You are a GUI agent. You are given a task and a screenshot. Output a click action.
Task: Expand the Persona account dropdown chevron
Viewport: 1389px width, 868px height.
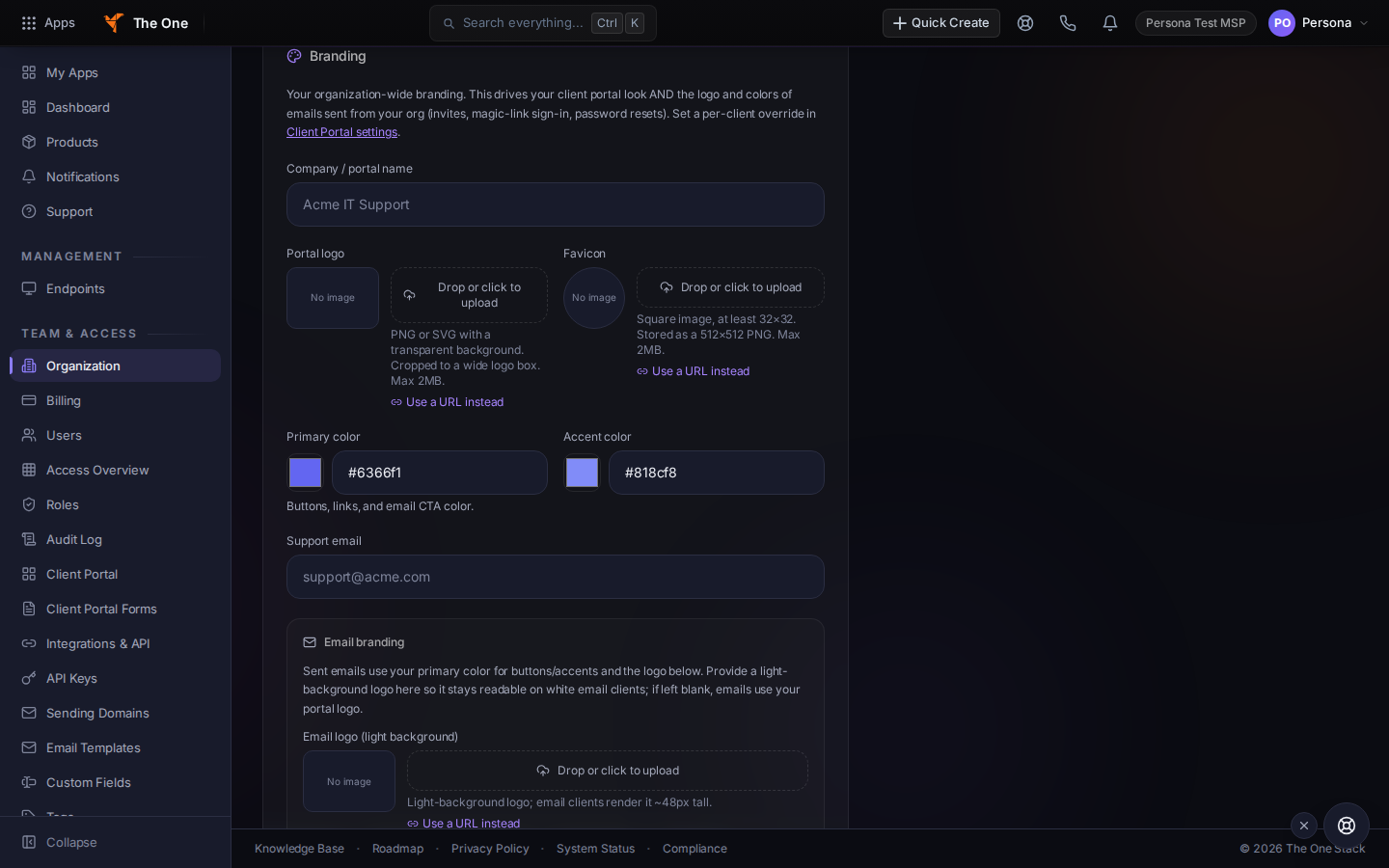(1364, 23)
